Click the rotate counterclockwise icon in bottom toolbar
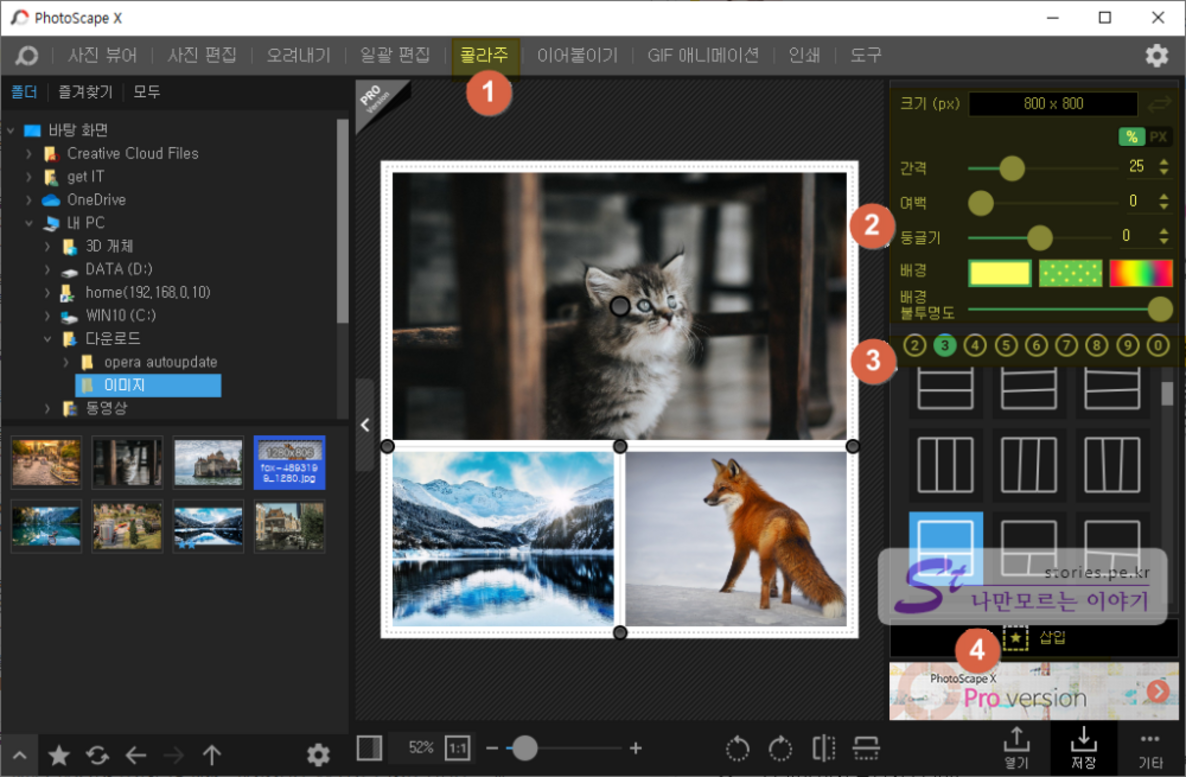Viewport: 1186px width, 777px height. (x=737, y=749)
